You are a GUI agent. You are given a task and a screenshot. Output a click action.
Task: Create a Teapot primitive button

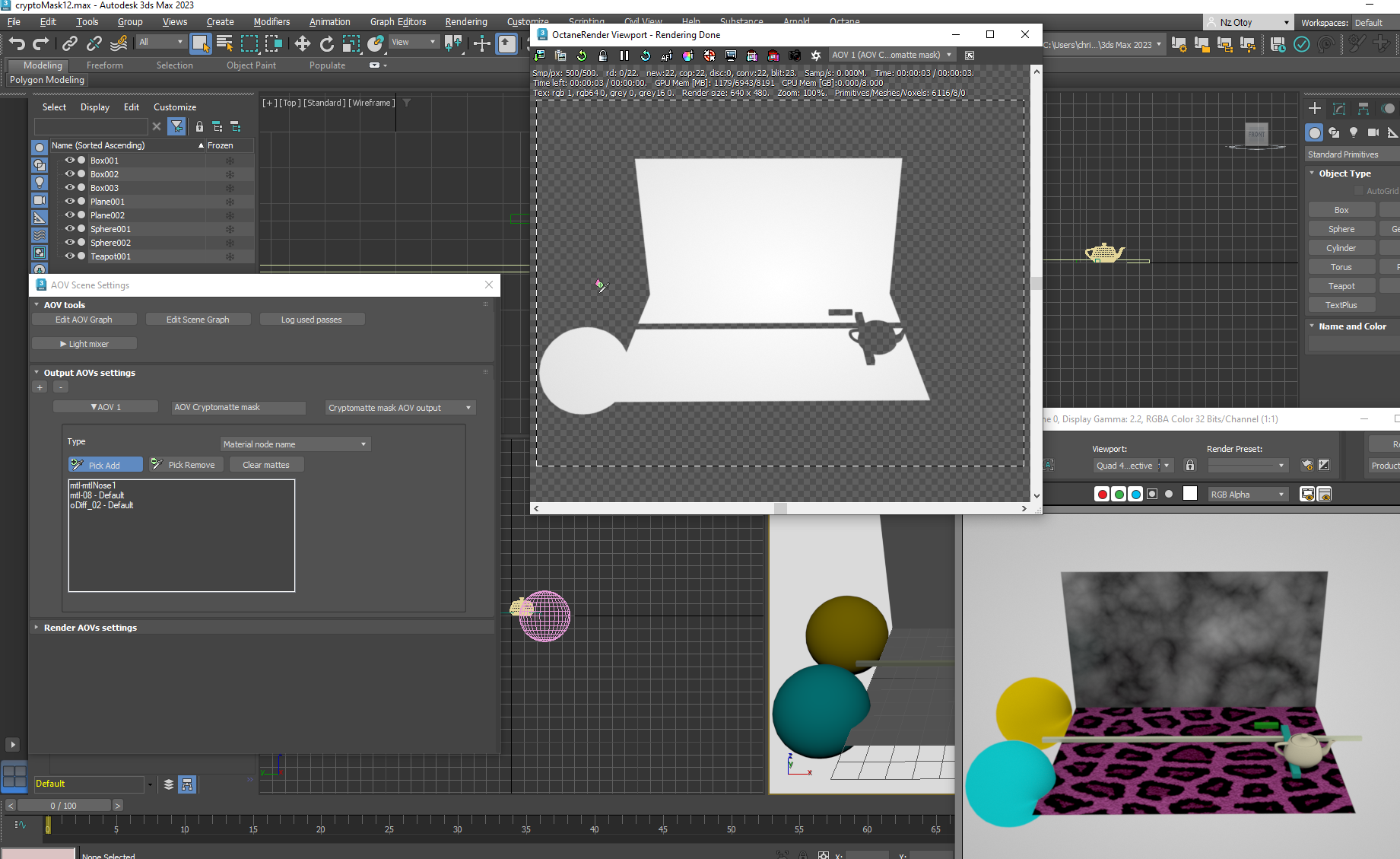pyautogui.click(x=1341, y=286)
